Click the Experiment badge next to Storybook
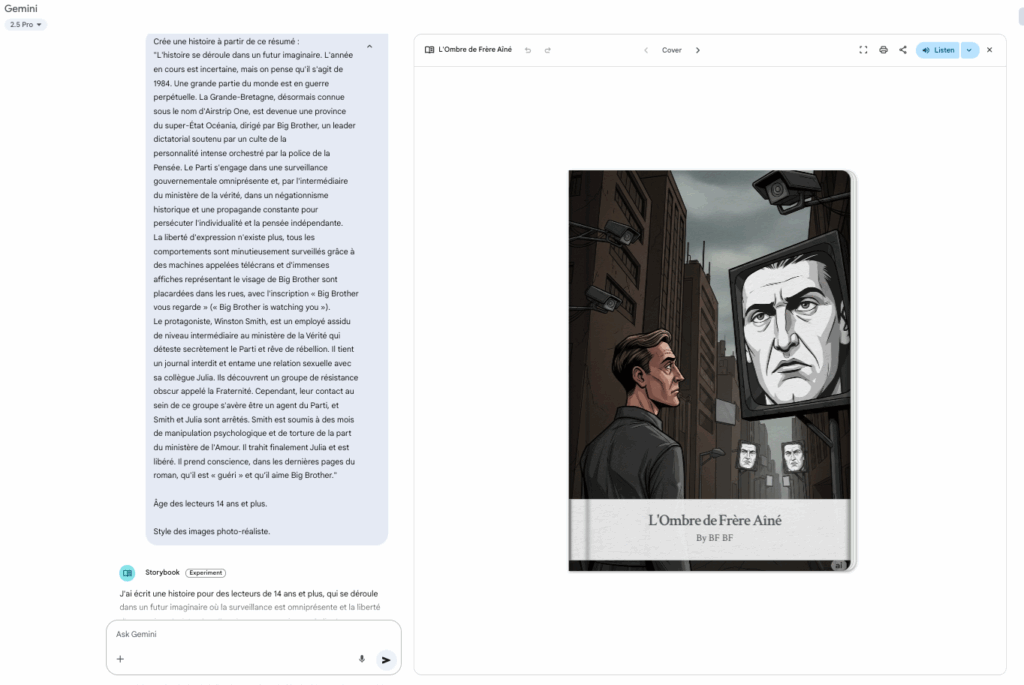Viewport: 1024px width, 685px height. [x=206, y=572]
